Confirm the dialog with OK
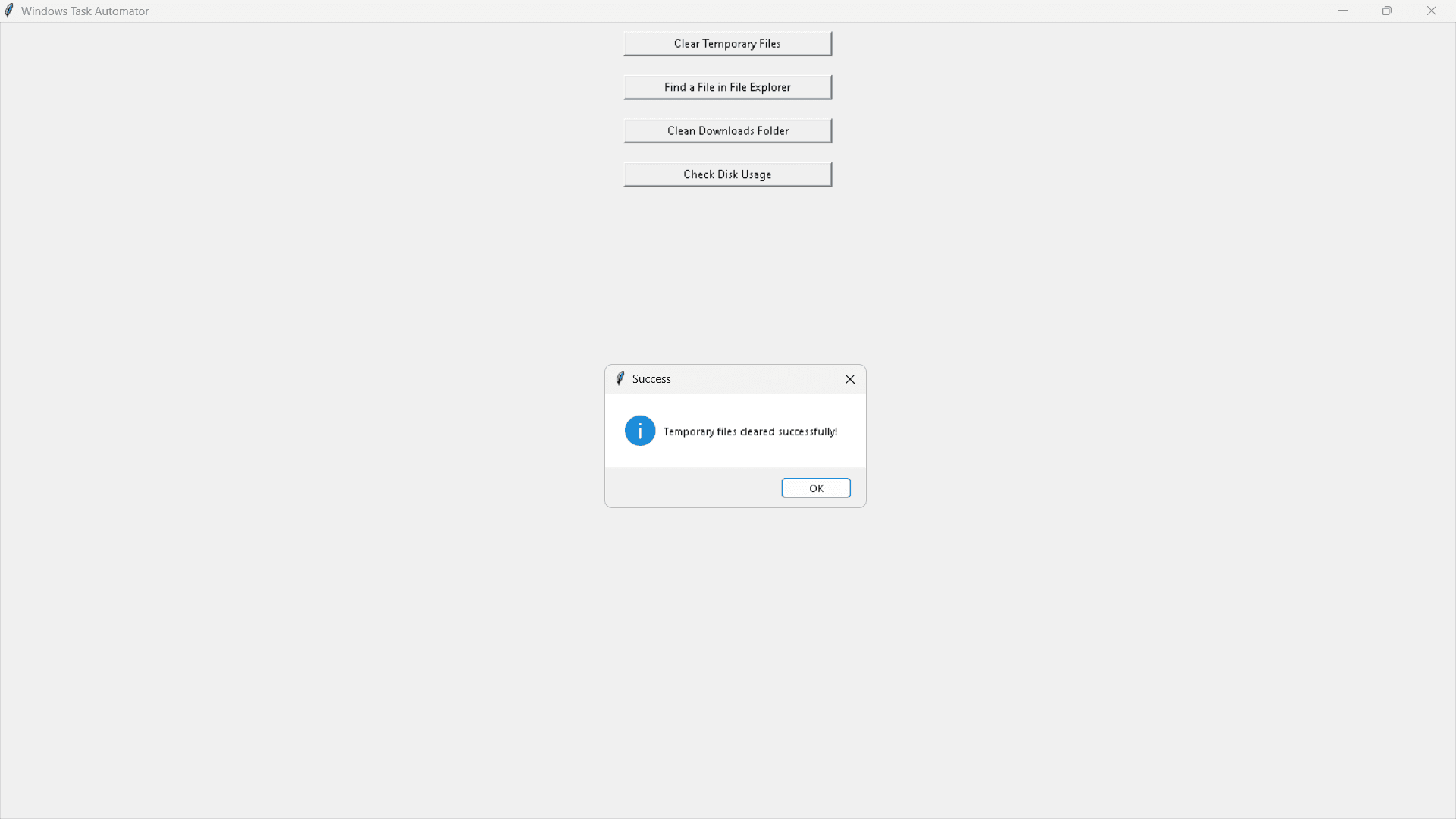1456x819 pixels. click(x=815, y=488)
